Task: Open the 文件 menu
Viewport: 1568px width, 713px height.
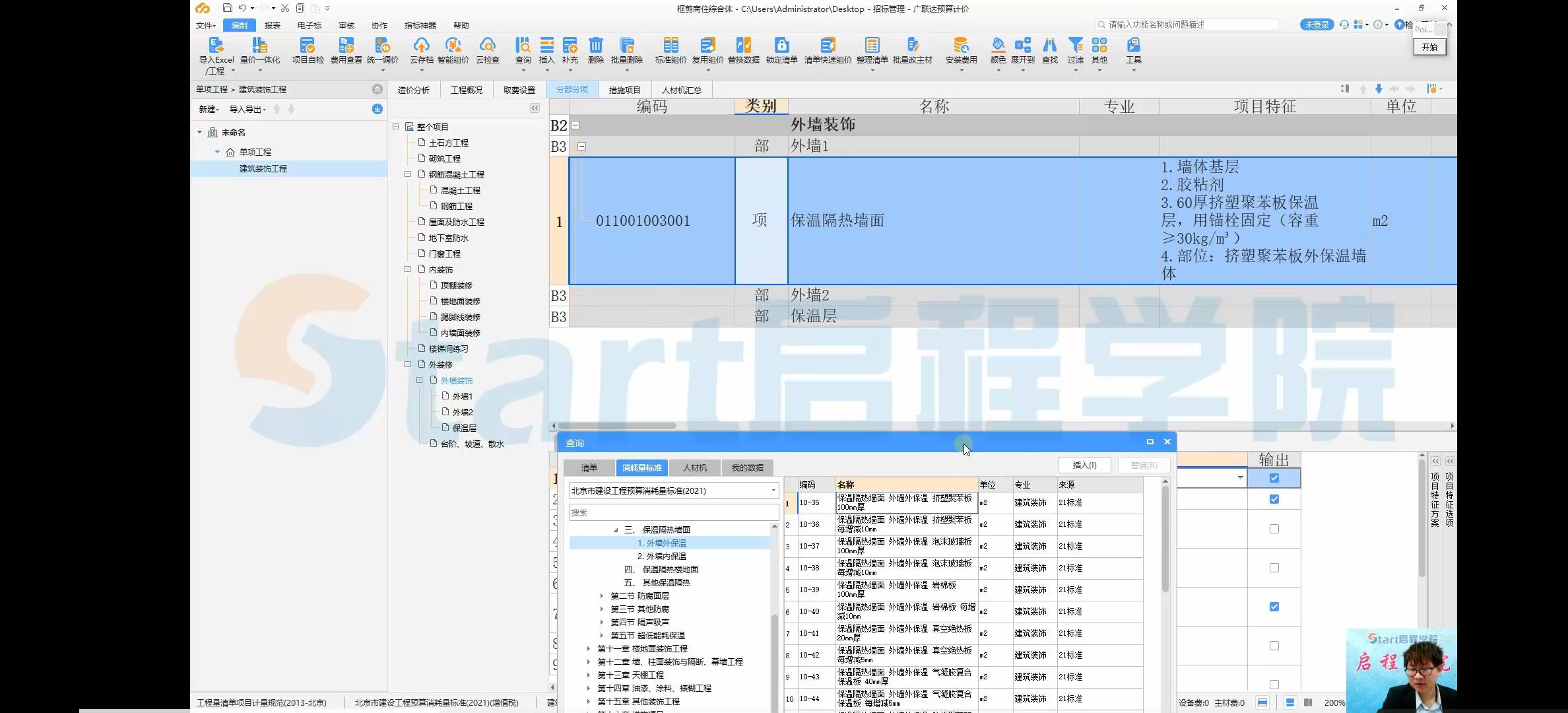Action: coord(205,25)
